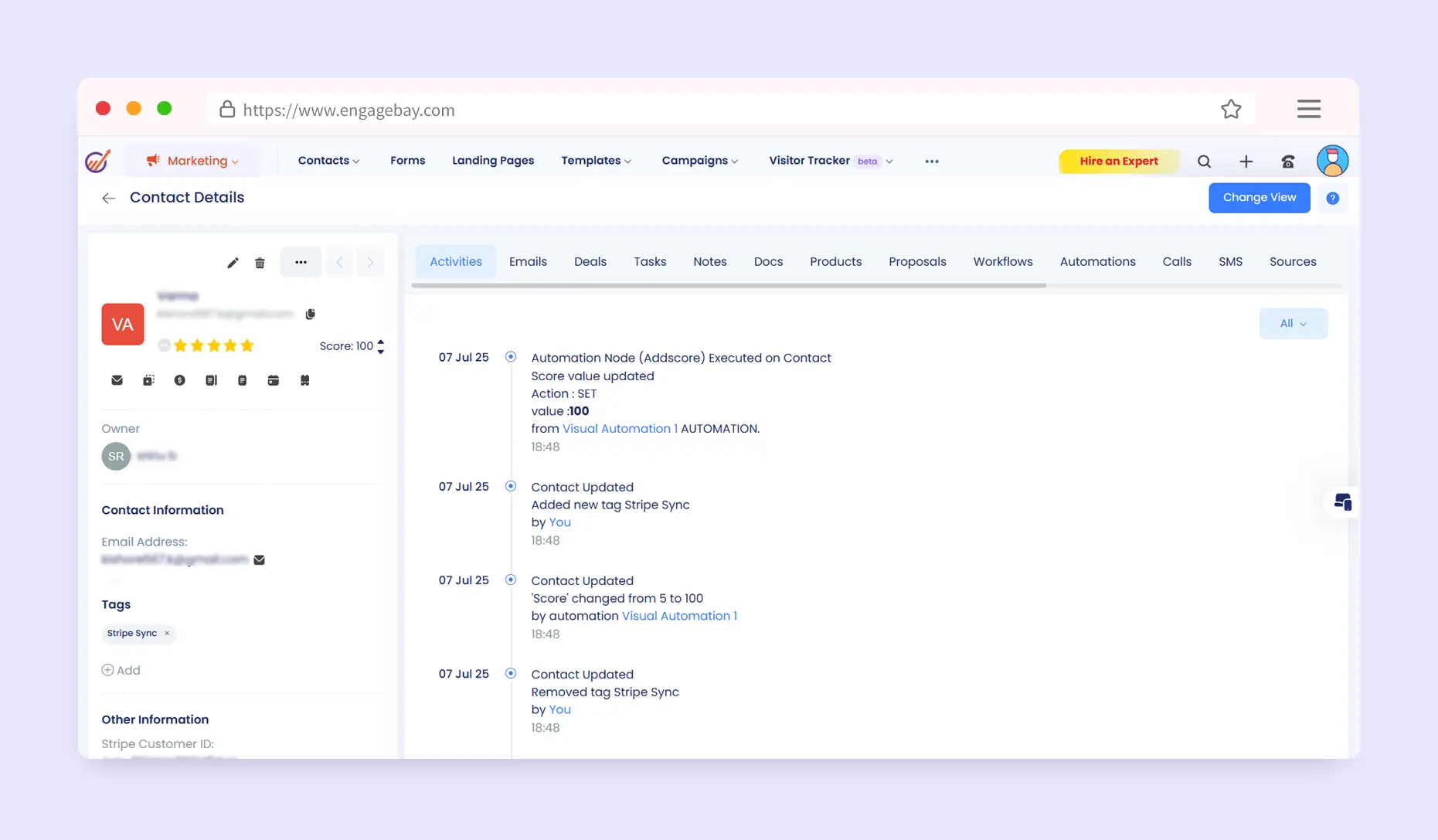
Task: Click the dollar sign deal icon
Action: pyautogui.click(x=179, y=380)
